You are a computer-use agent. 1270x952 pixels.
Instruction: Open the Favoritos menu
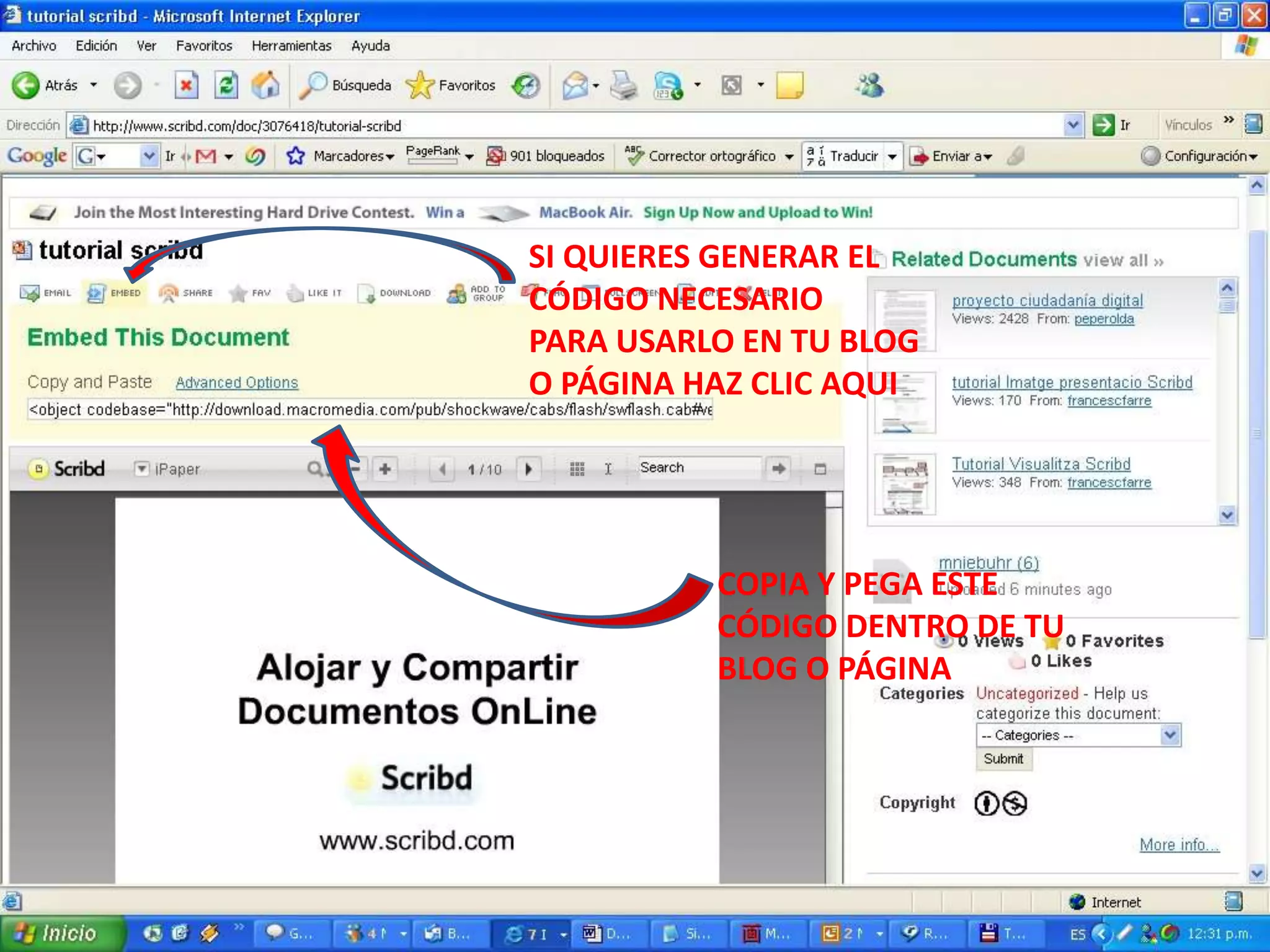click(204, 46)
